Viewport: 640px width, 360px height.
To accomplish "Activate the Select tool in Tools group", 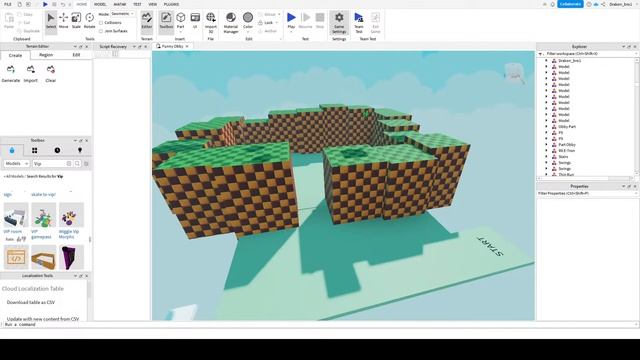I will (x=51, y=21).
